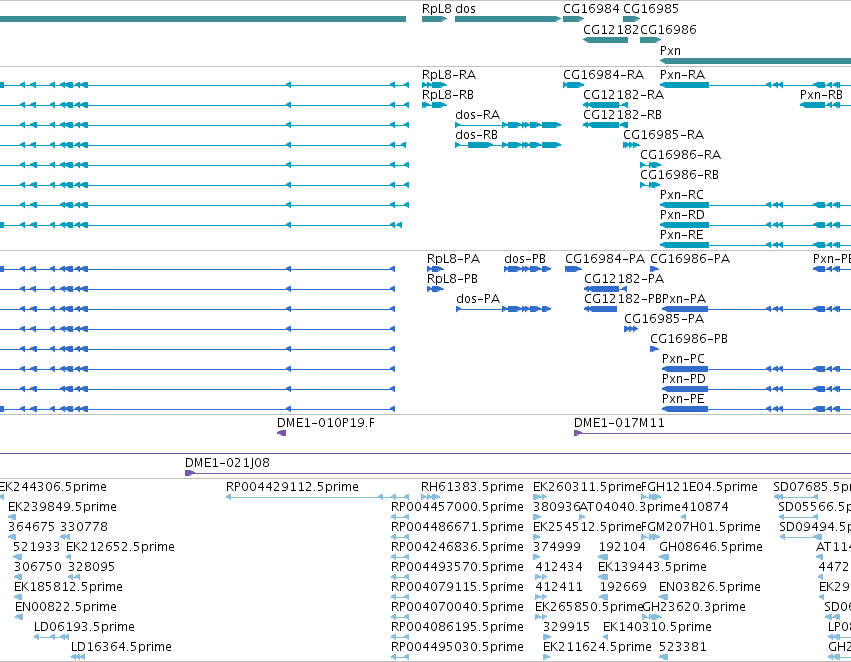
Task: Select the dos-RA transcript label
Action: tap(478, 115)
